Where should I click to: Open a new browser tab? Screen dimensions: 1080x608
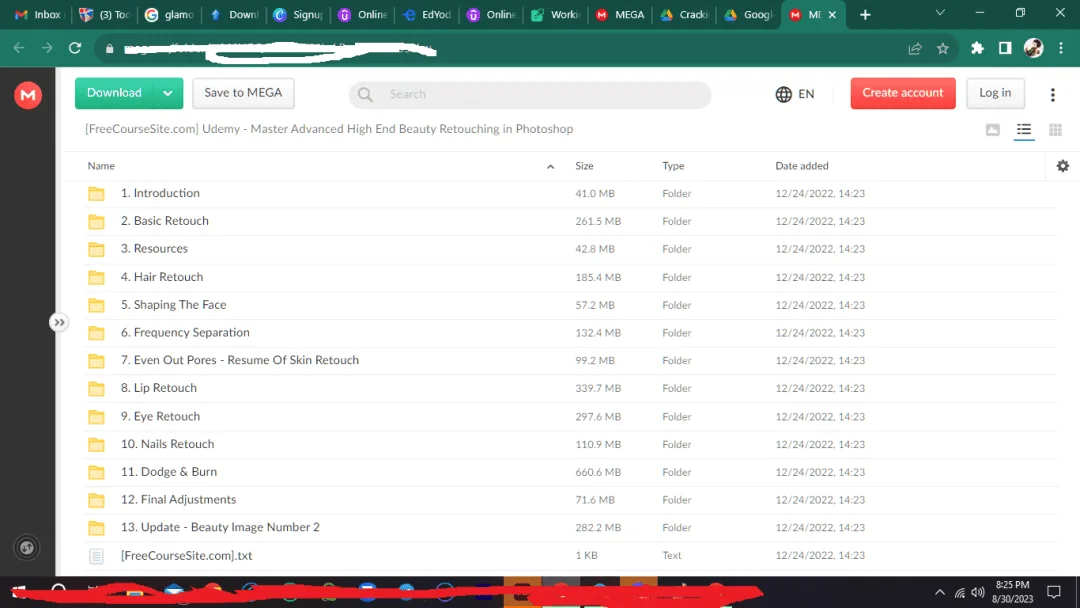click(x=865, y=14)
